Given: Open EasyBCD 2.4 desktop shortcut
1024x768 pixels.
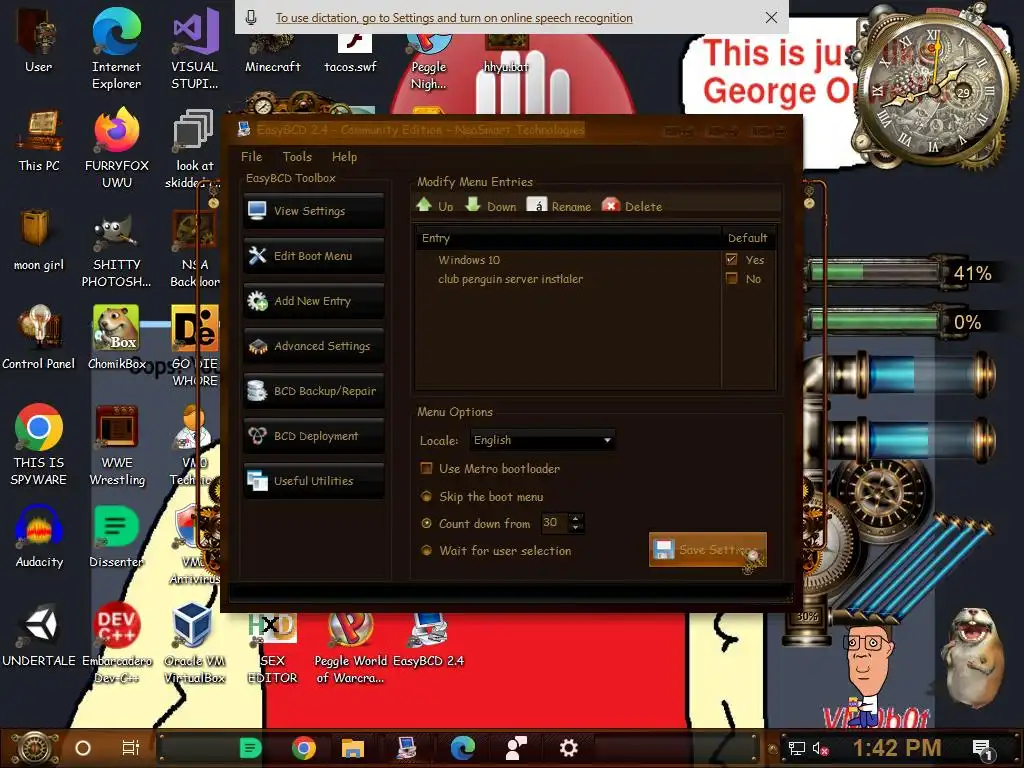Looking at the screenshot, I should click(x=428, y=640).
